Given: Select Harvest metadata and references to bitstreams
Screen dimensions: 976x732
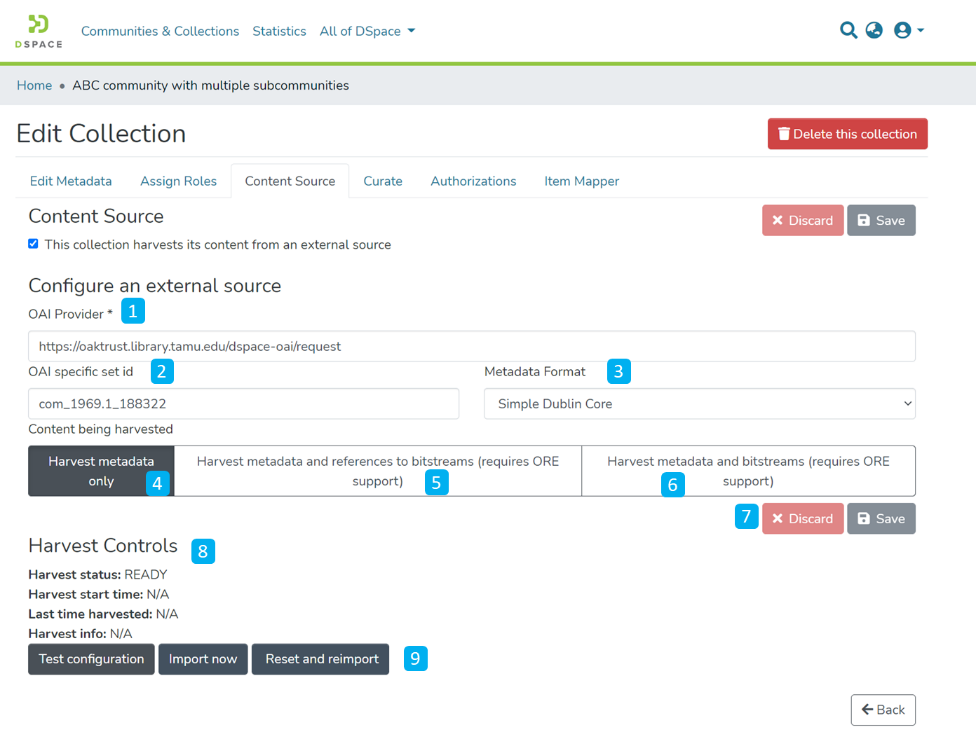Looking at the screenshot, I should [377, 471].
